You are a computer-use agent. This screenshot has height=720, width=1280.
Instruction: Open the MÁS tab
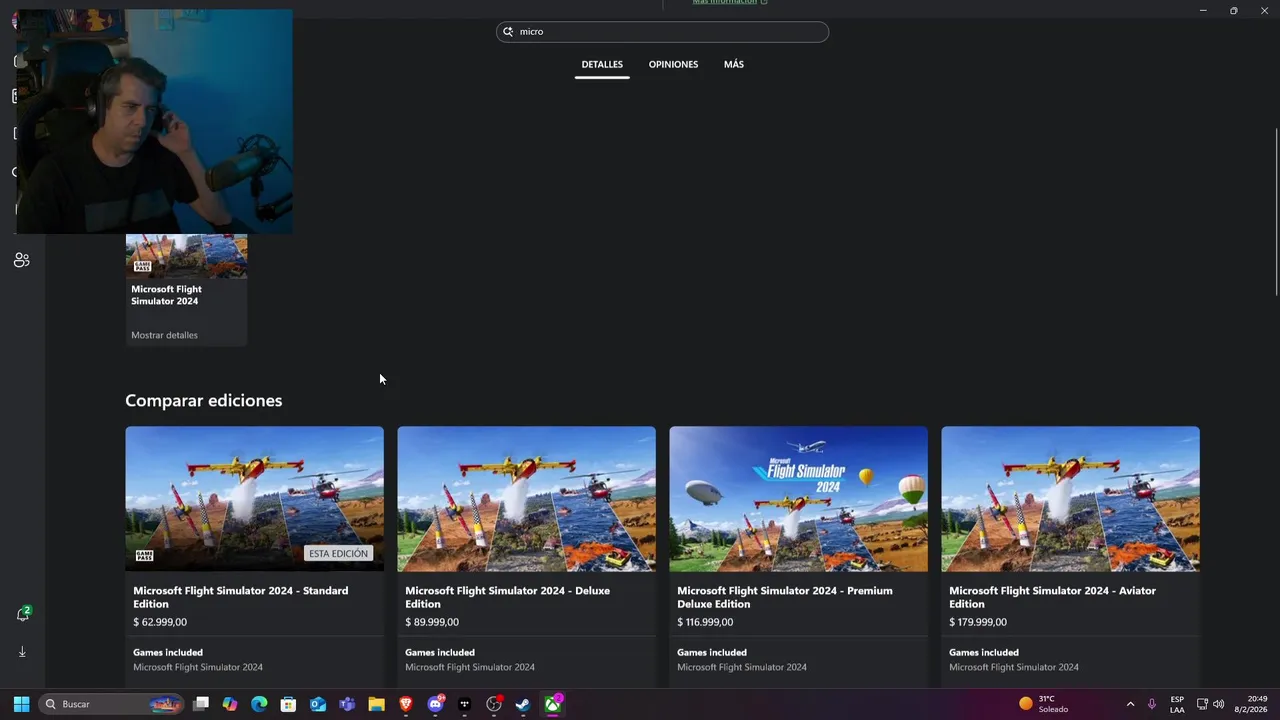(x=734, y=64)
